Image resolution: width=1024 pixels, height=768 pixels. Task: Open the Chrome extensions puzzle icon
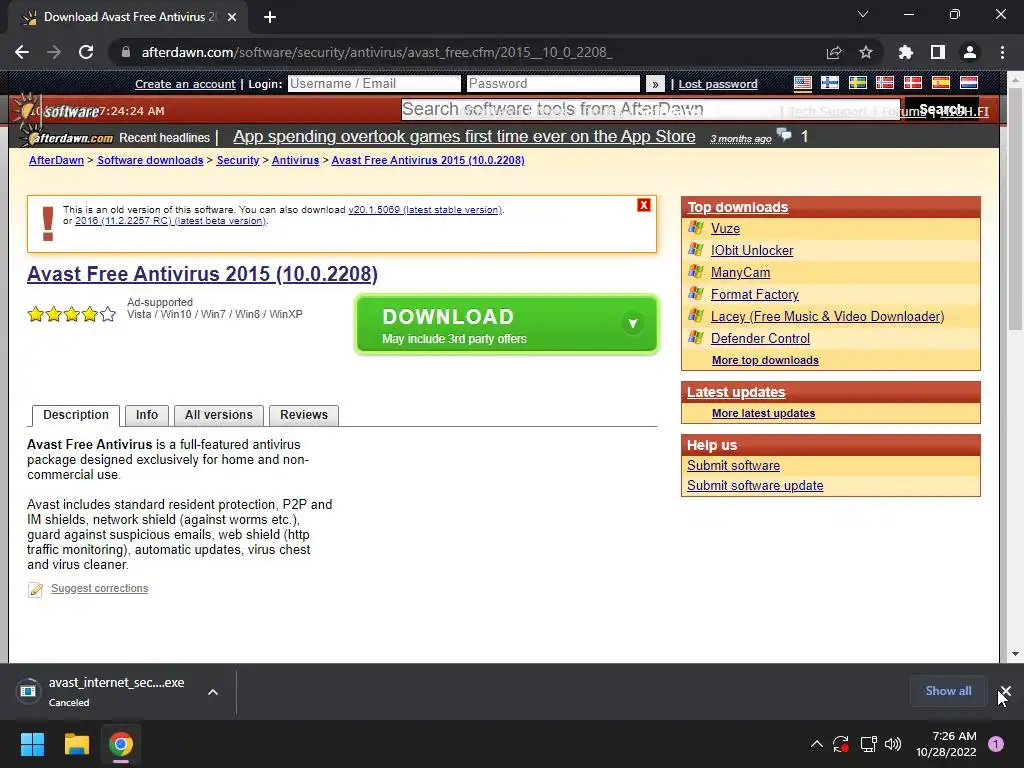tap(906, 52)
